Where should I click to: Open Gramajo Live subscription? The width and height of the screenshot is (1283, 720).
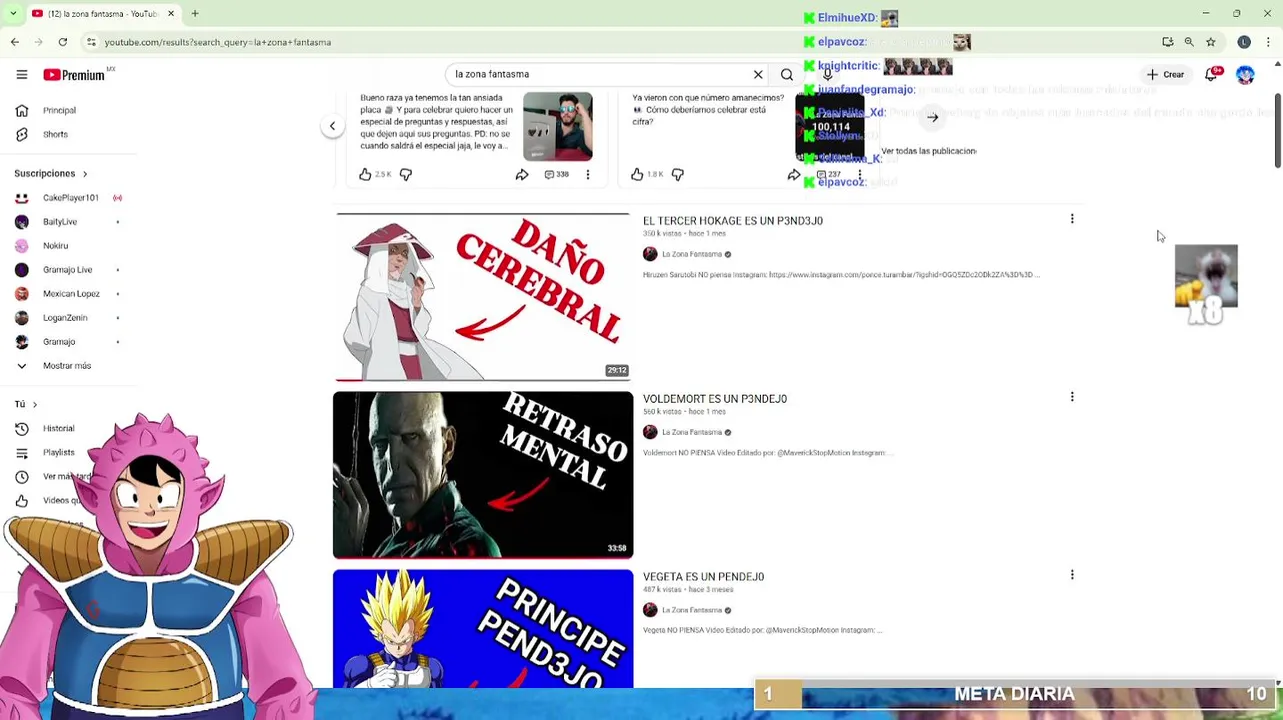68,270
